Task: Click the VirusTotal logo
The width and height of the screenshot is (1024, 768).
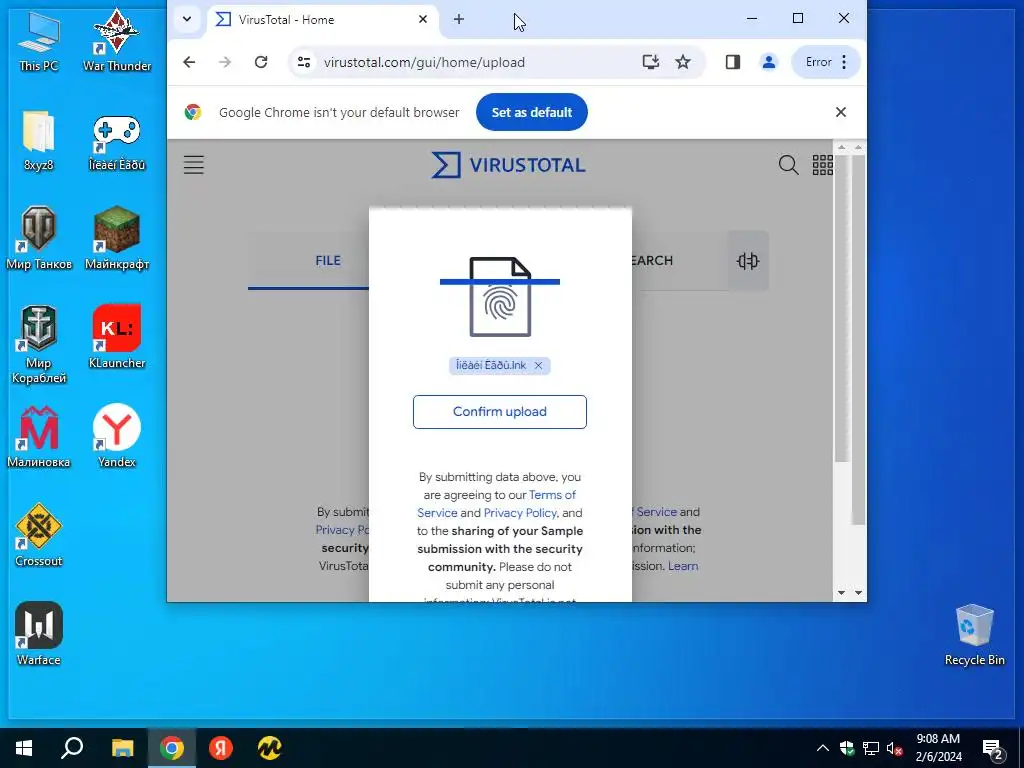Action: [508, 165]
